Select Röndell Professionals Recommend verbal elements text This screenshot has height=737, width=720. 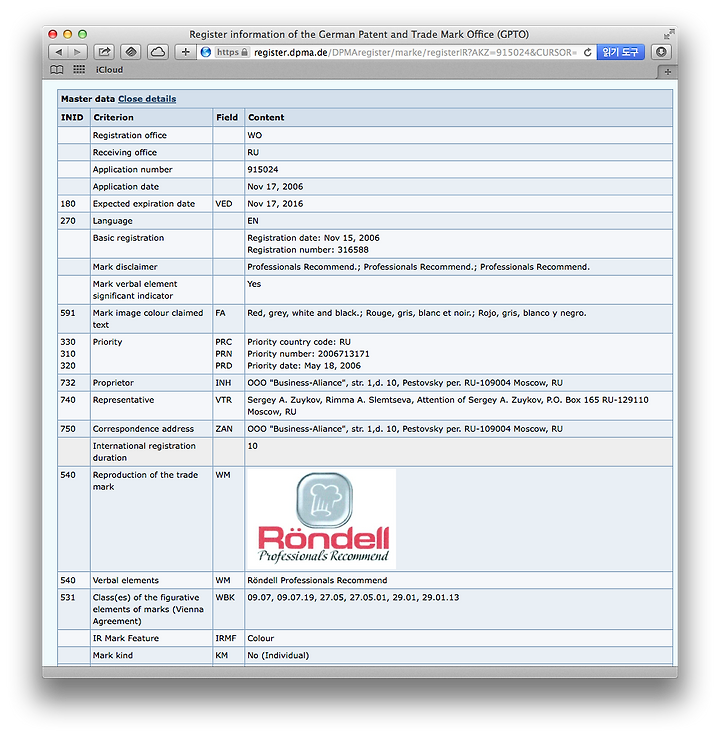coord(317,580)
